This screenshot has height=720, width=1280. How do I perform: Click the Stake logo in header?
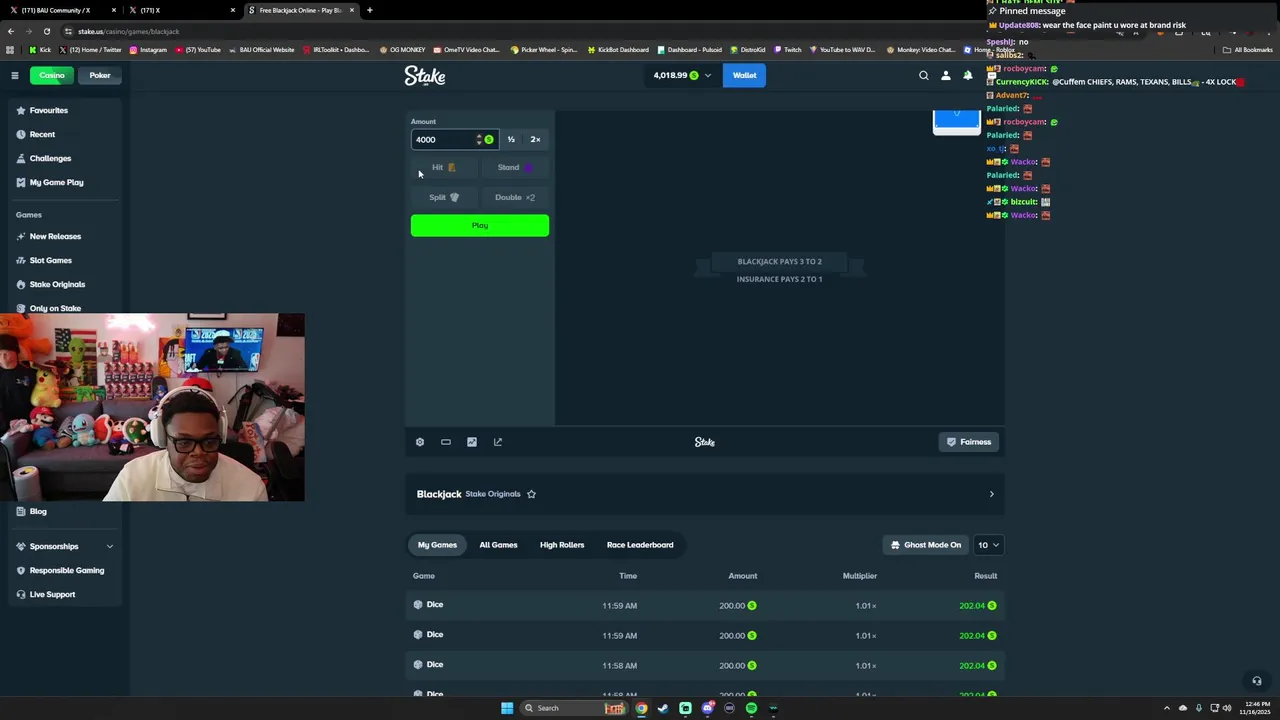pyautogui.click(x=425, y=75)
